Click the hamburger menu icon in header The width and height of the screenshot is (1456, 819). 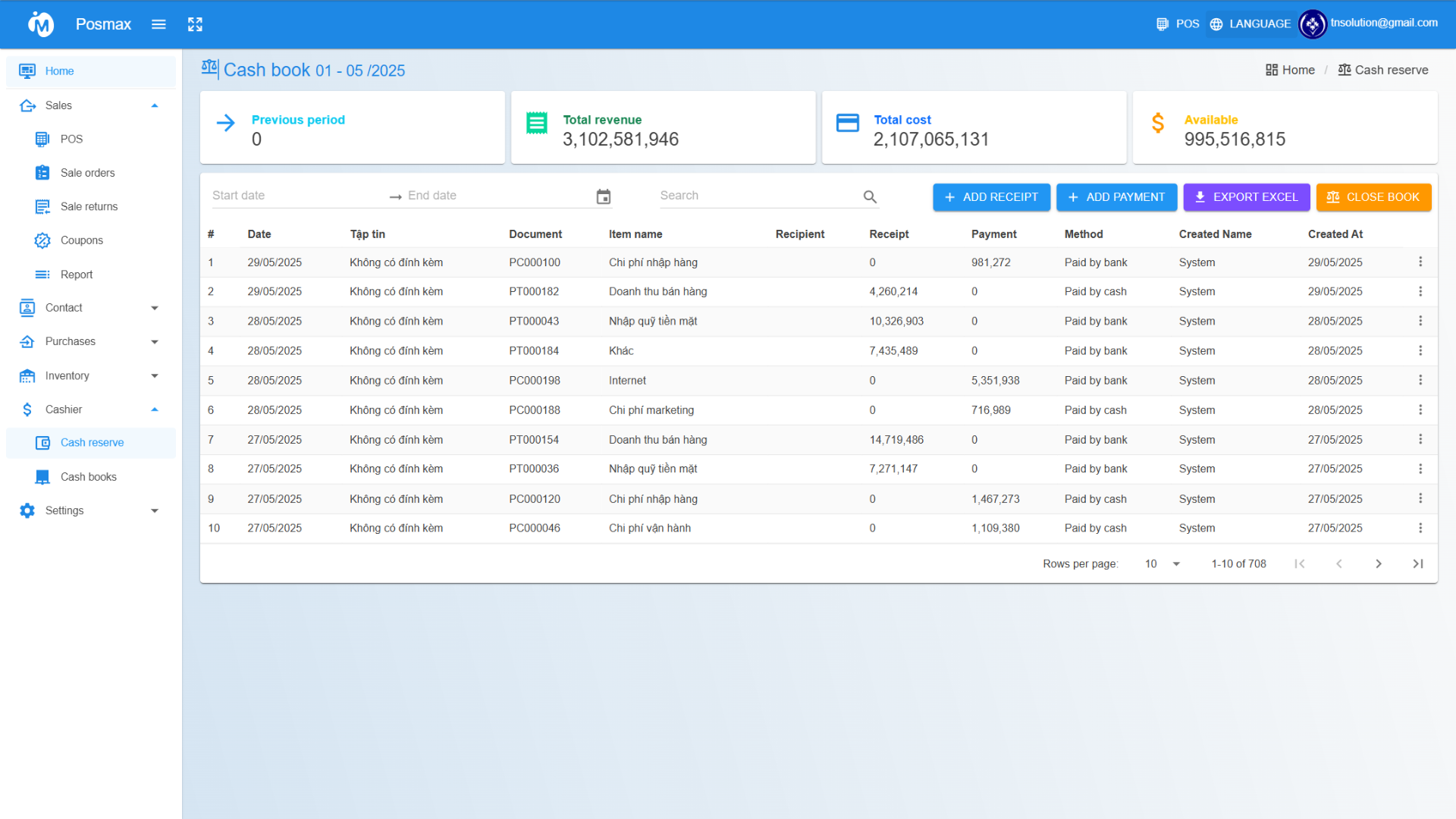click(x=158, y=24)
